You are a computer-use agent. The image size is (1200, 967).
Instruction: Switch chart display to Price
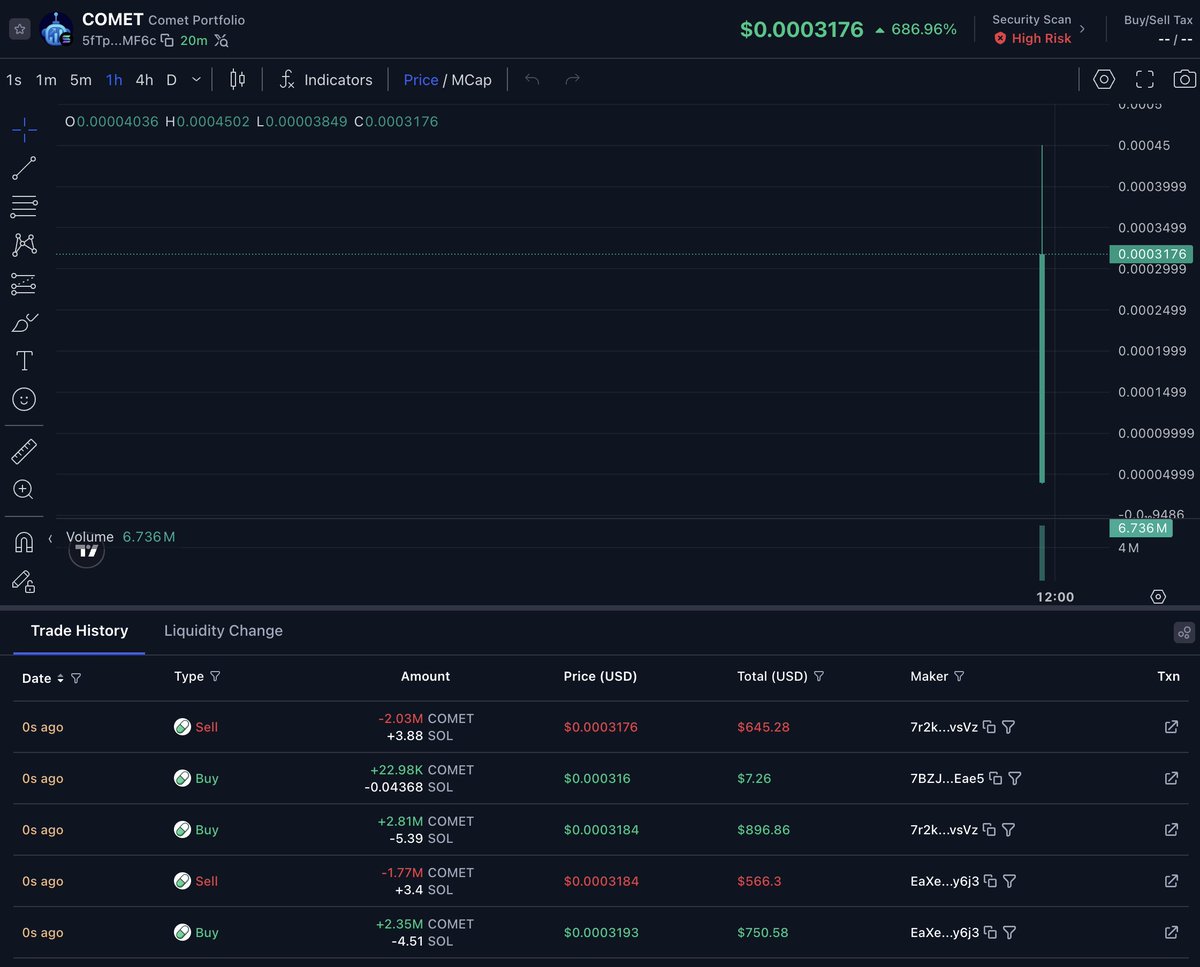point(421,80)
